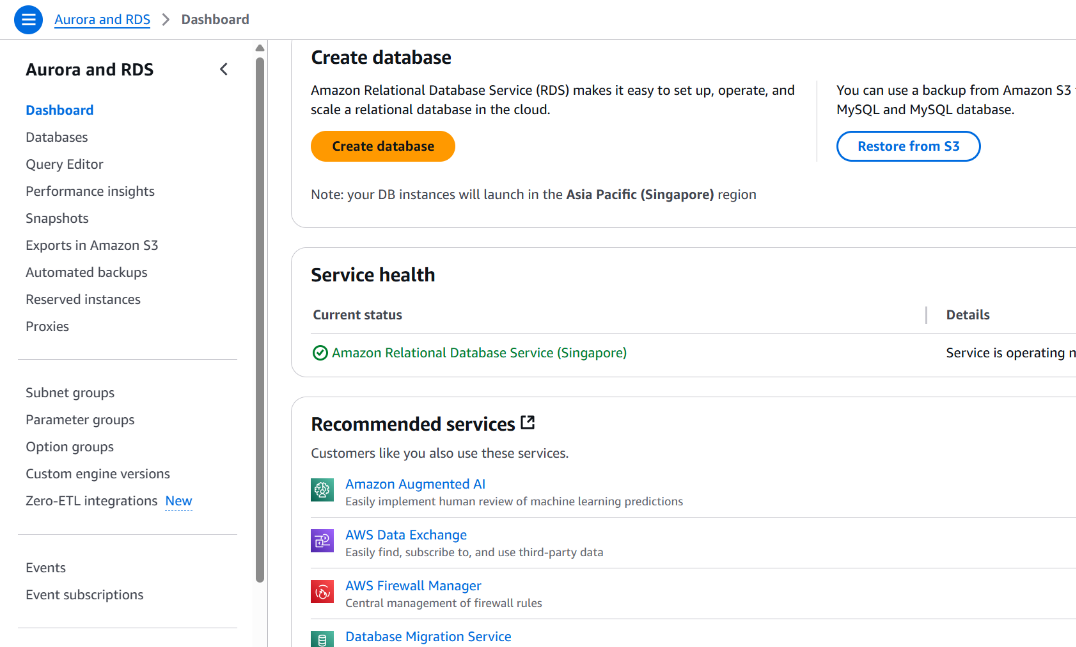The image size is (1076, 647).
Task: Open Option groups
Action: 70,447
